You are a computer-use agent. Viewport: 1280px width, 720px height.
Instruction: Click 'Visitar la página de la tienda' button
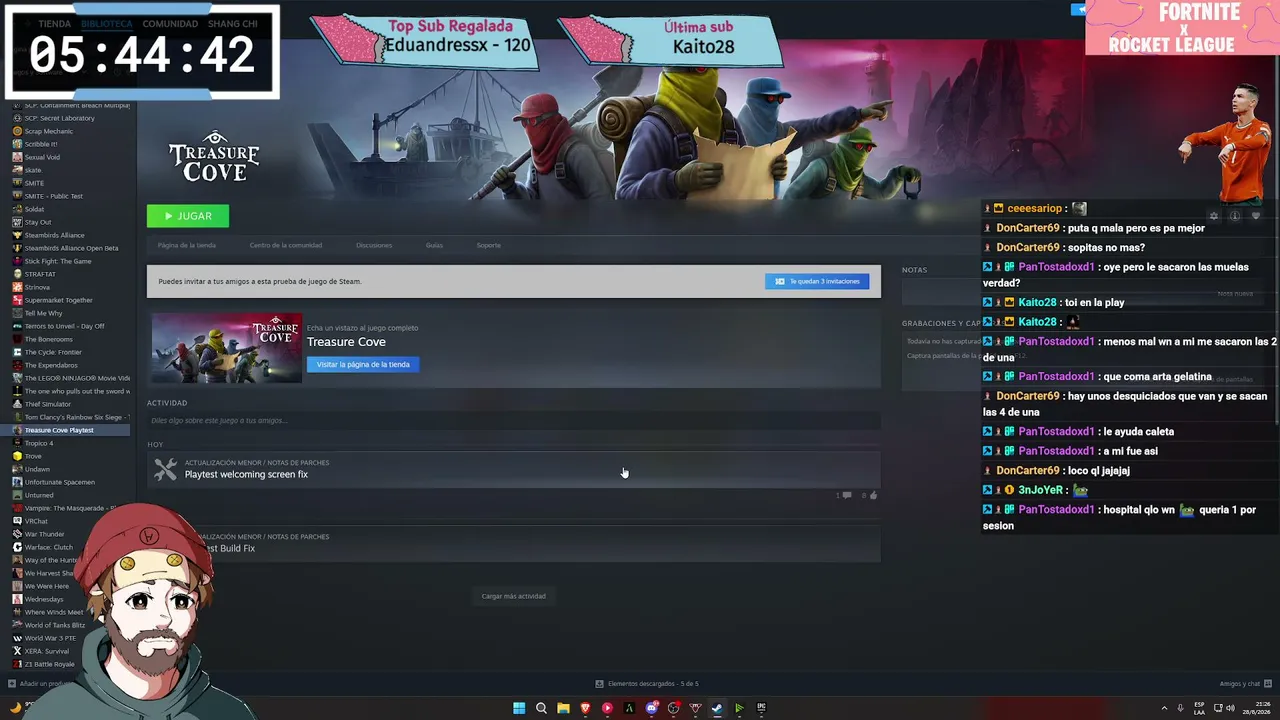[x=363, y=364]
